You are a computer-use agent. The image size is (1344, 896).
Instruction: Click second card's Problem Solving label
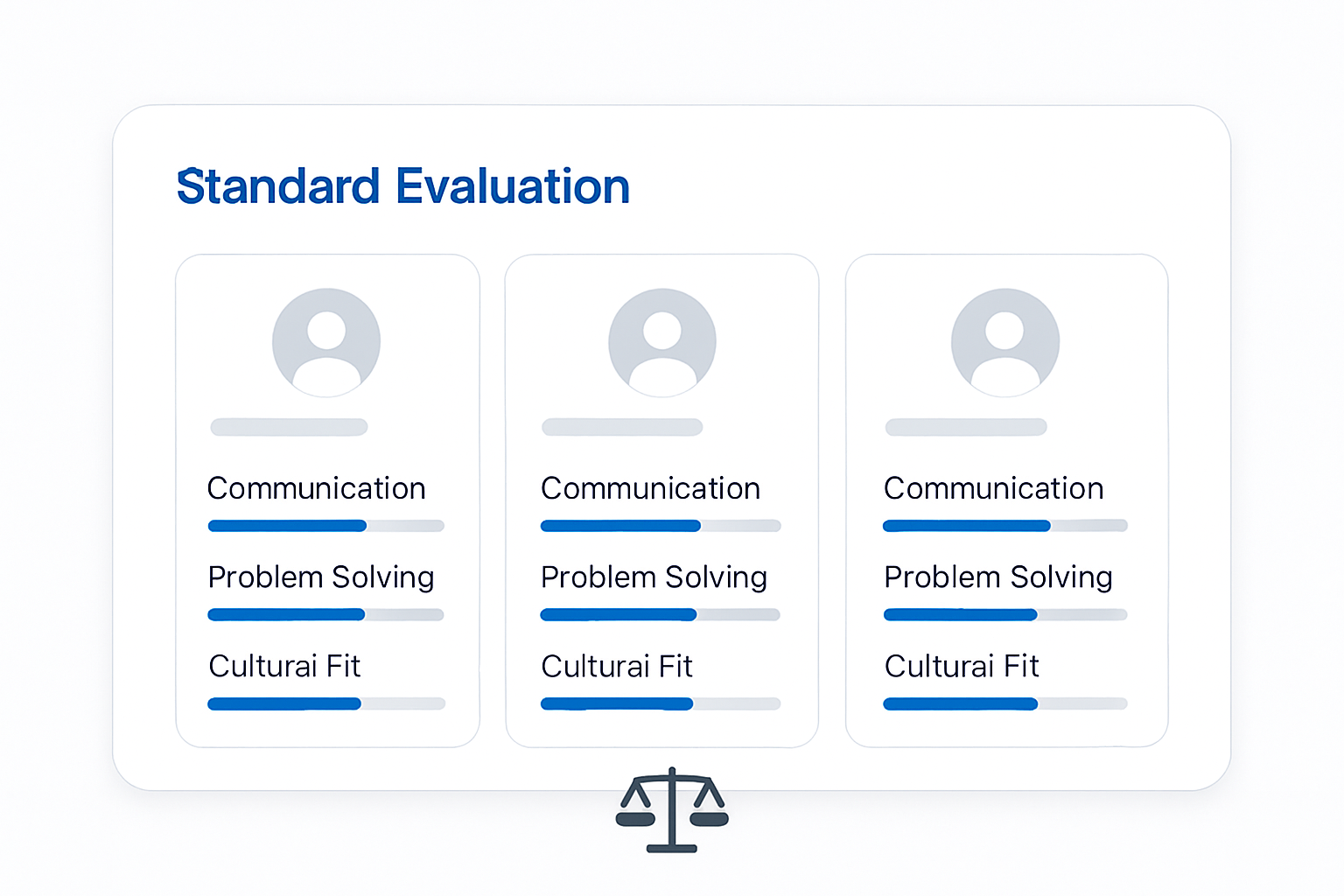point(654,577)
